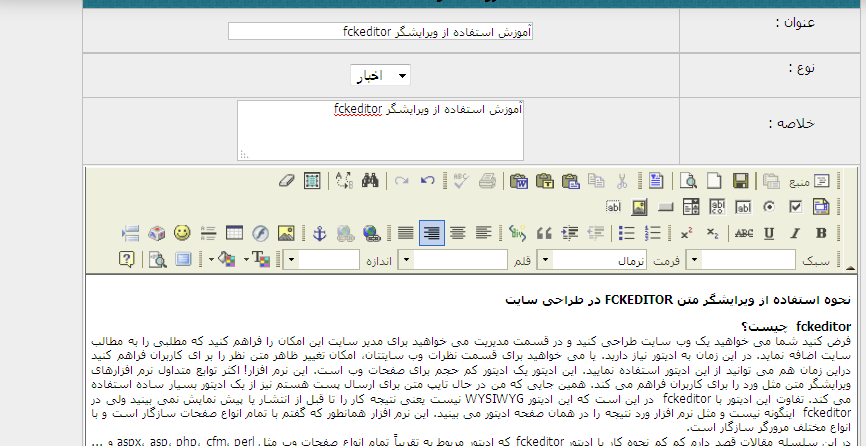
Task: Click the Cut scissors icon
Action: (622, 180)
